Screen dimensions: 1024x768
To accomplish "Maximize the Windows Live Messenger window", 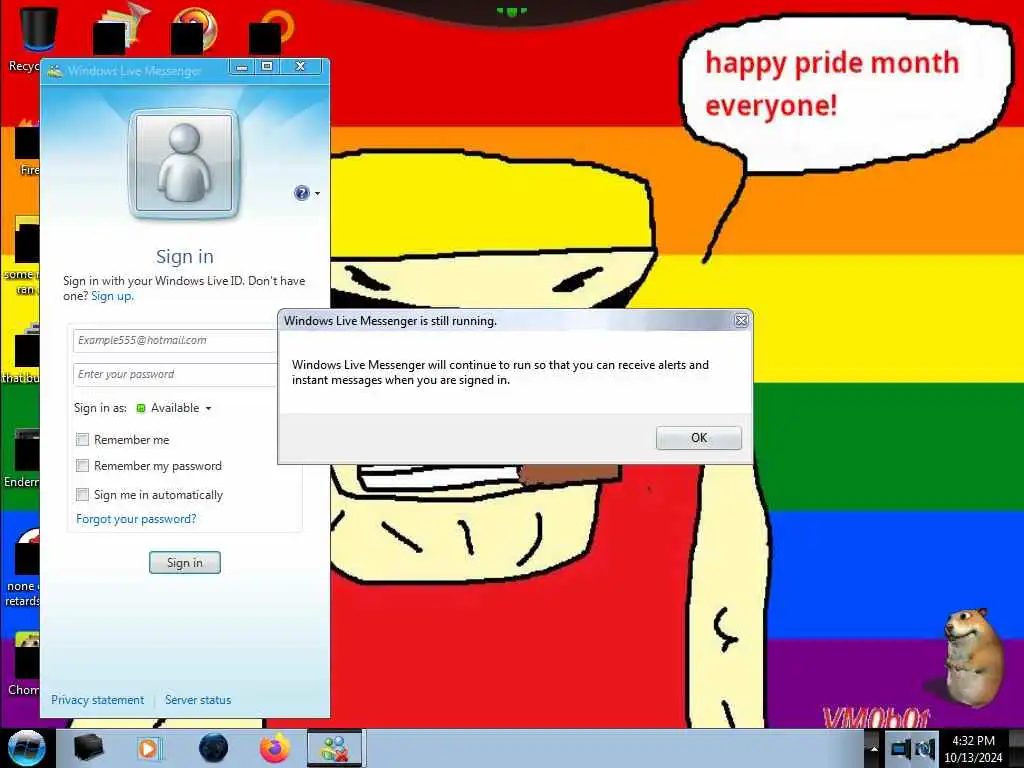I will pyautogui.click(x=267, y=67).
